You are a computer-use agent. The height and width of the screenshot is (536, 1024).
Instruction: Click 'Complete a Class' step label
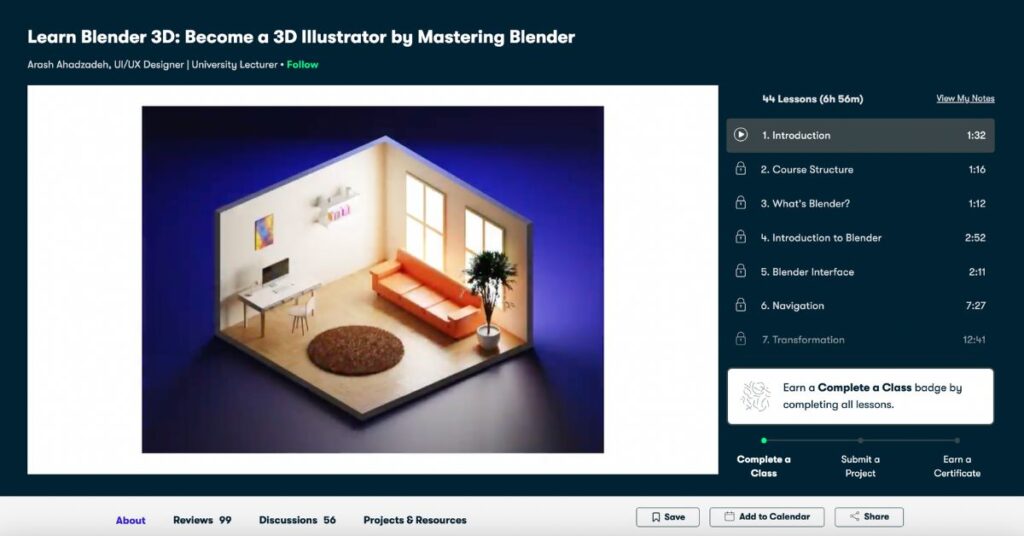click(763, 466)
